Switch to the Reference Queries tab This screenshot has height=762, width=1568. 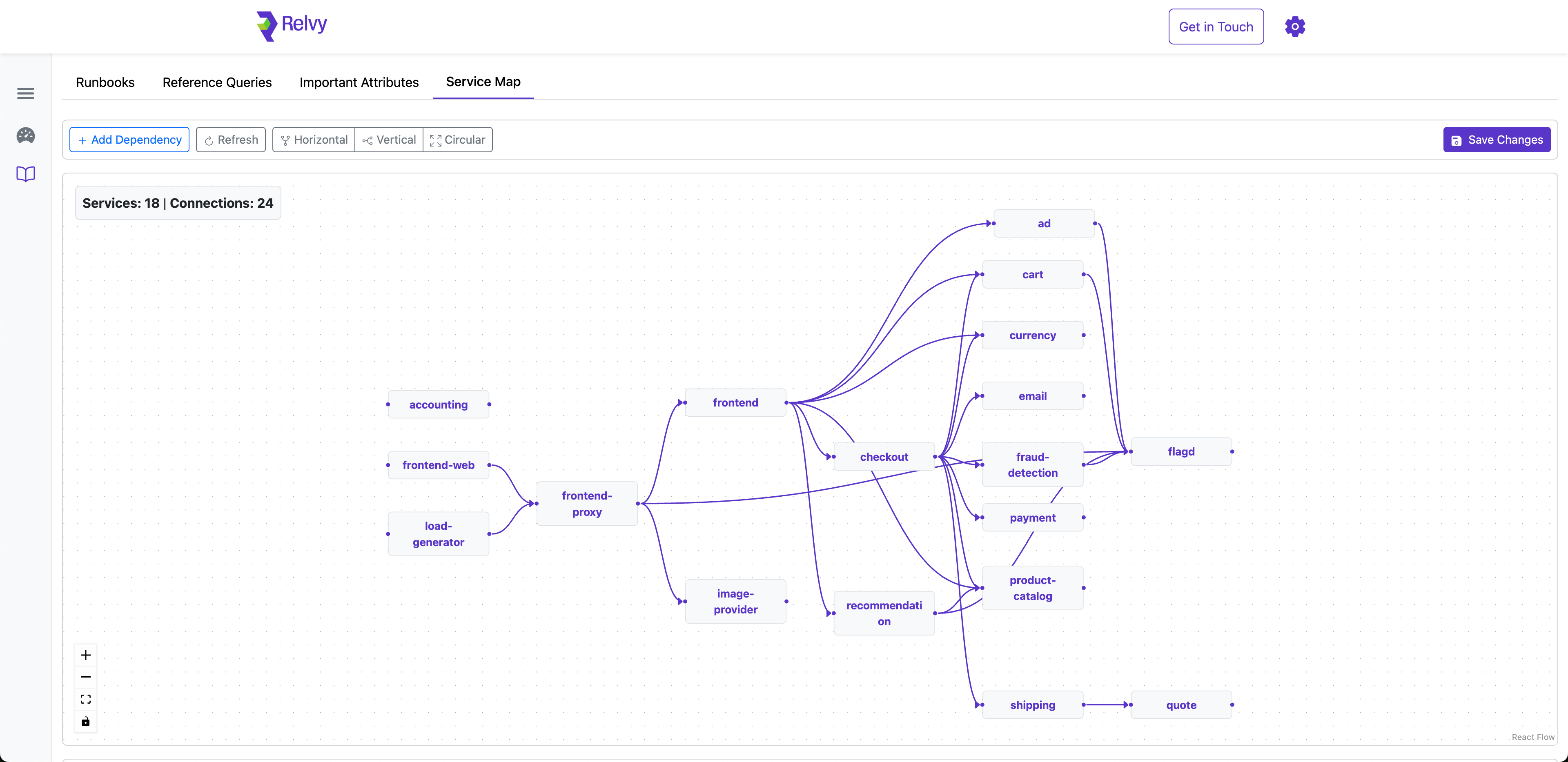217,82
